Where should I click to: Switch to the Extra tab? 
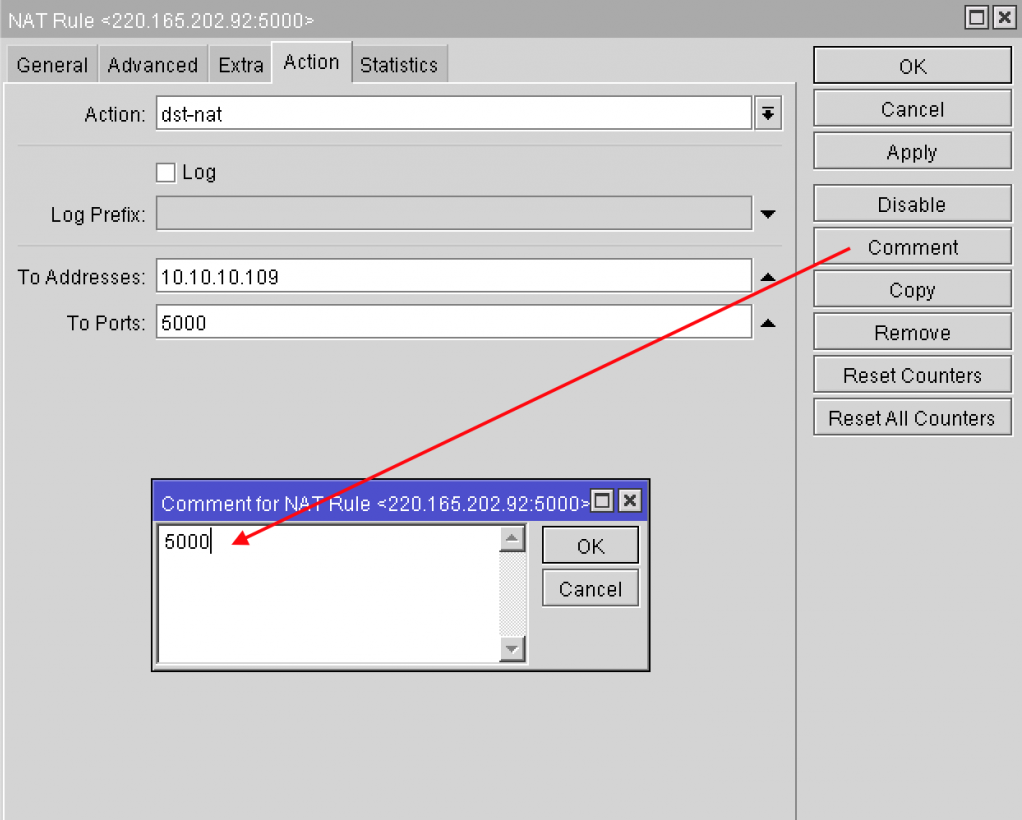241,65
